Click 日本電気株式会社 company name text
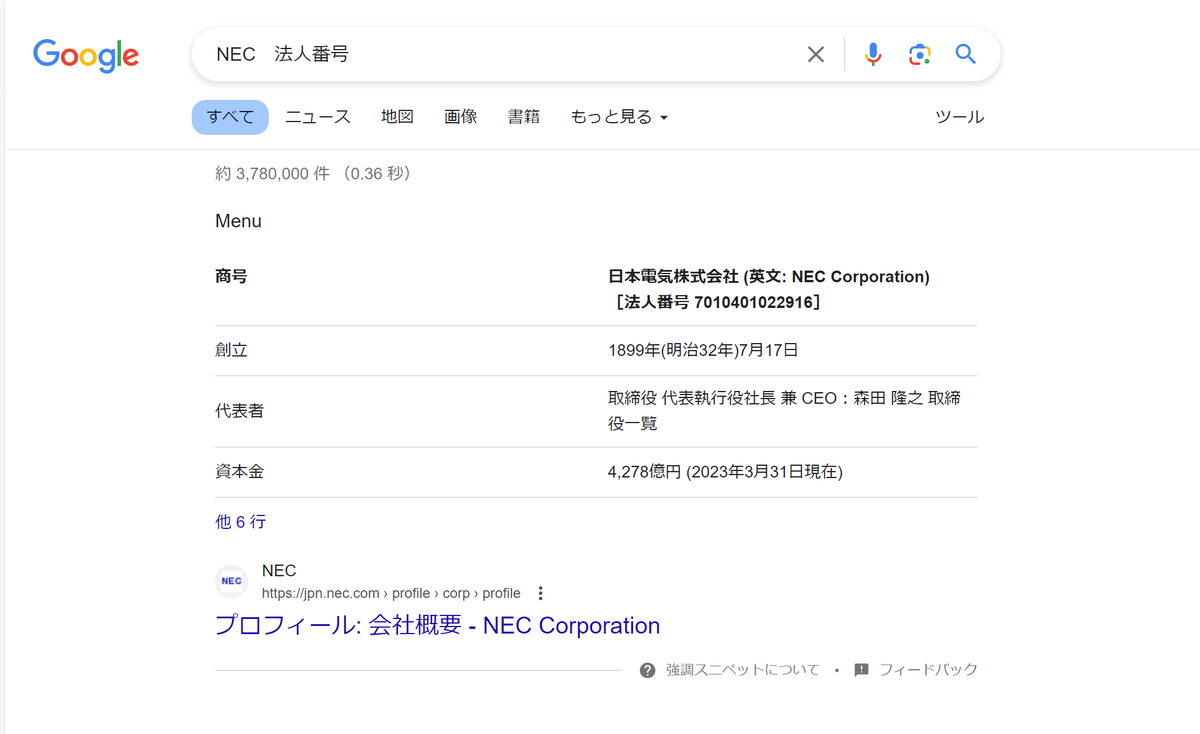 [673, 277]
